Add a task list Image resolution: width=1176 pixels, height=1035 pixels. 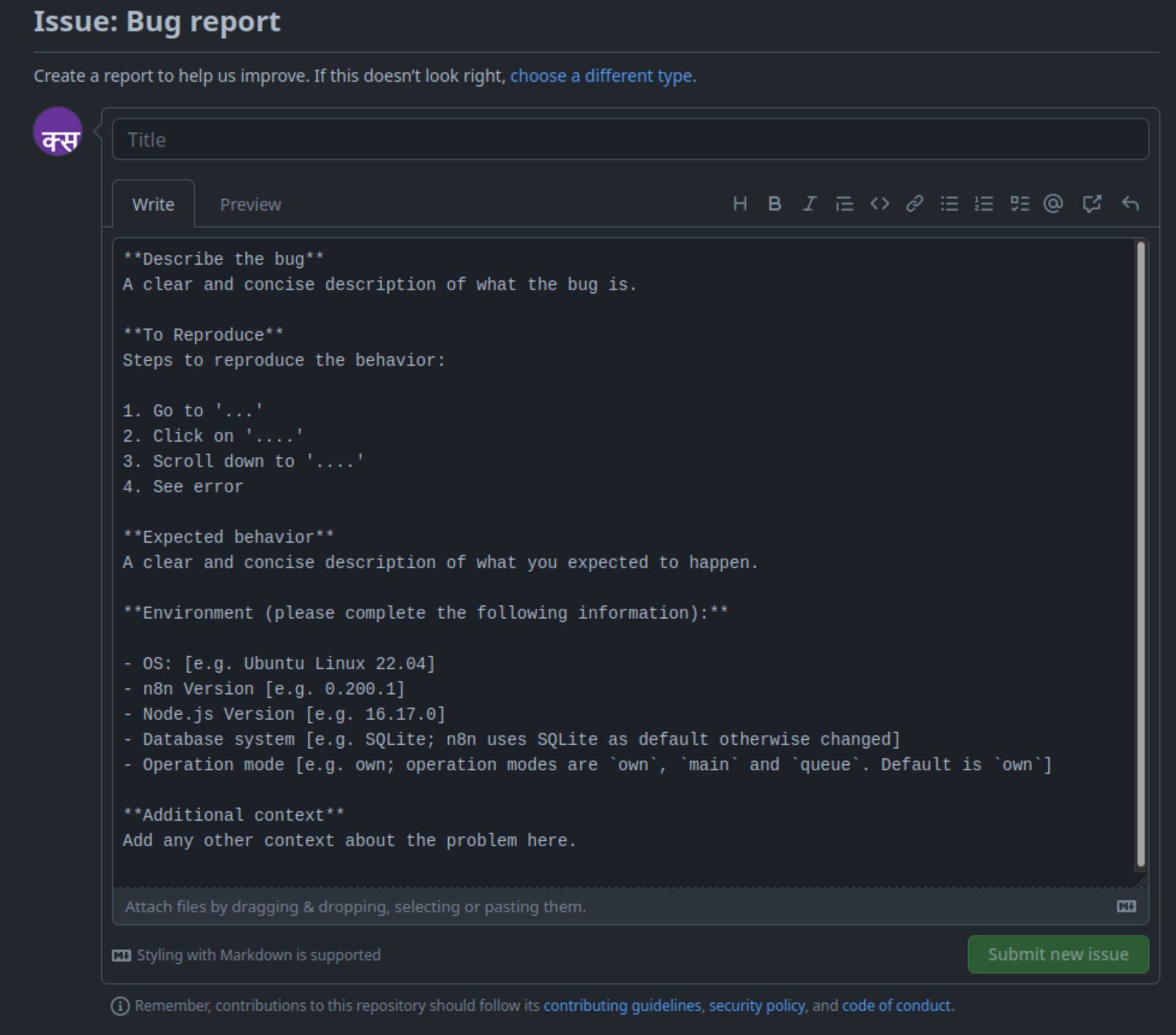[1020, 203]
